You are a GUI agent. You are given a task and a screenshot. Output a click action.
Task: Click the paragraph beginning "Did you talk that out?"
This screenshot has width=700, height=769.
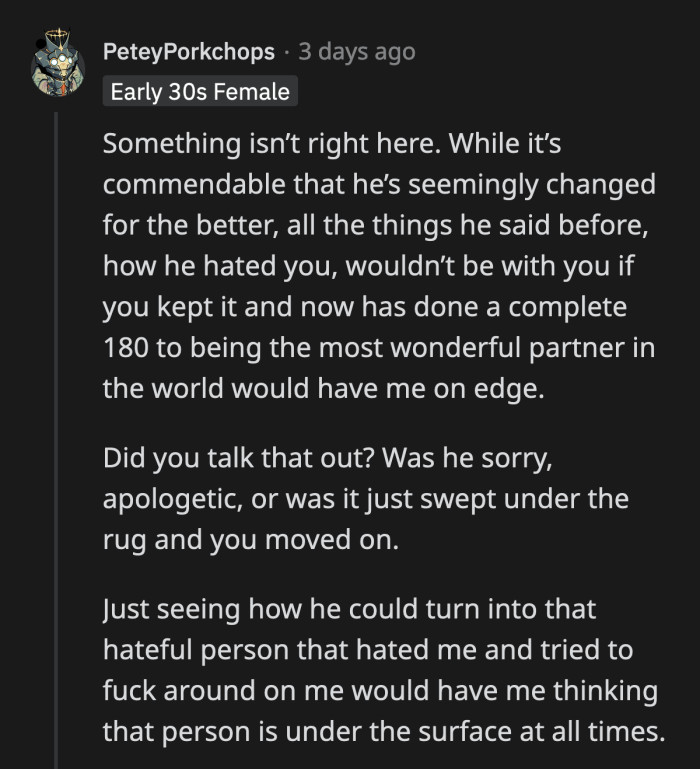pyautogui.click(x=366, y=498)
